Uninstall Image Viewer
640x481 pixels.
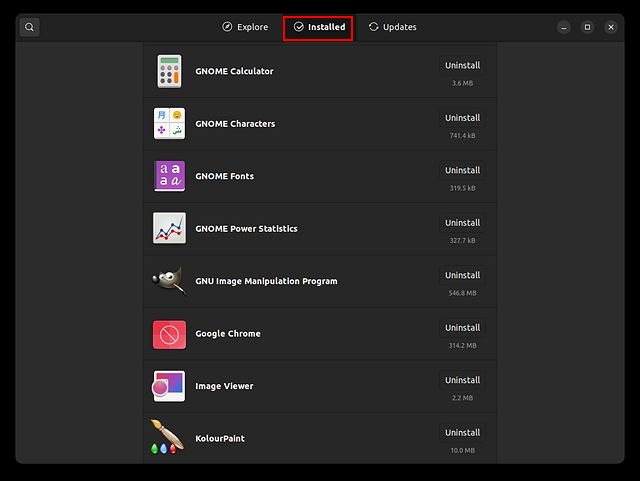462,380
